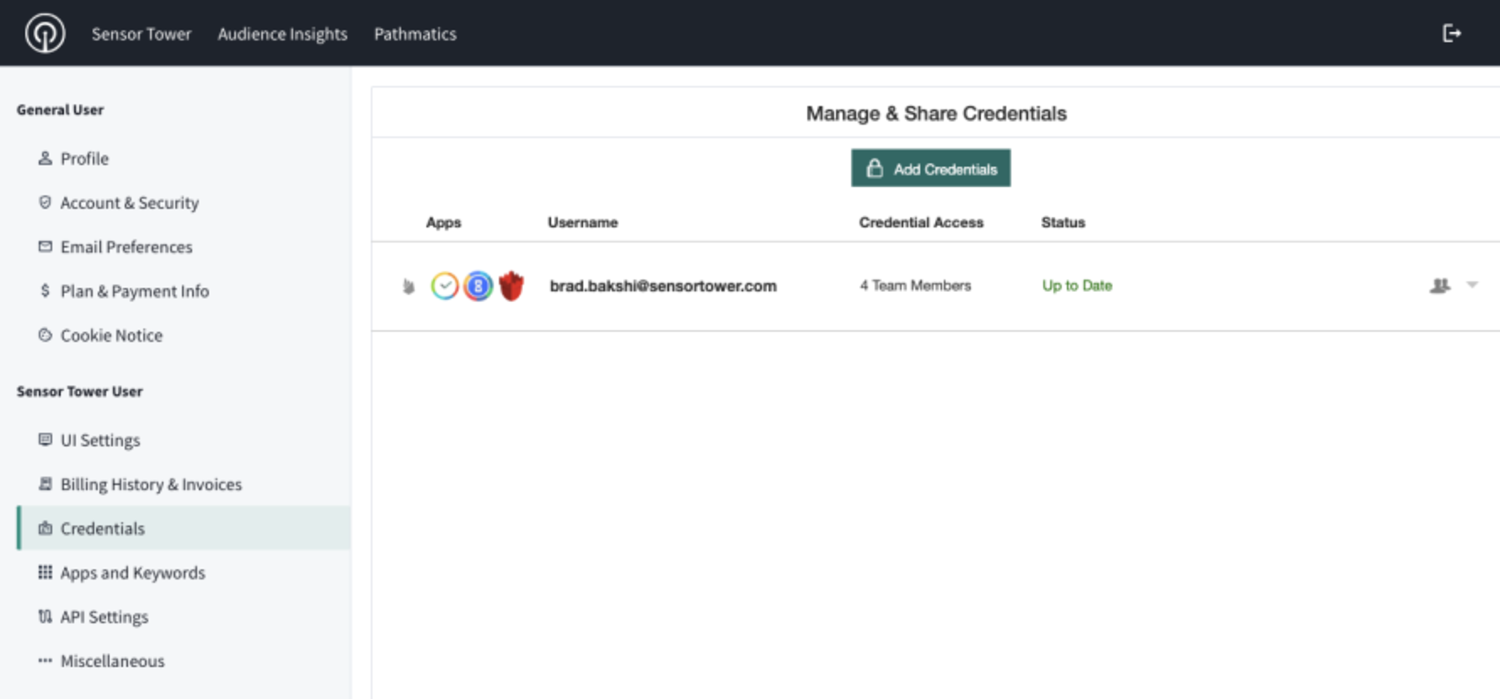
Task: Click the UI Settings monitor icon
Action: click(x=45, y=439)
